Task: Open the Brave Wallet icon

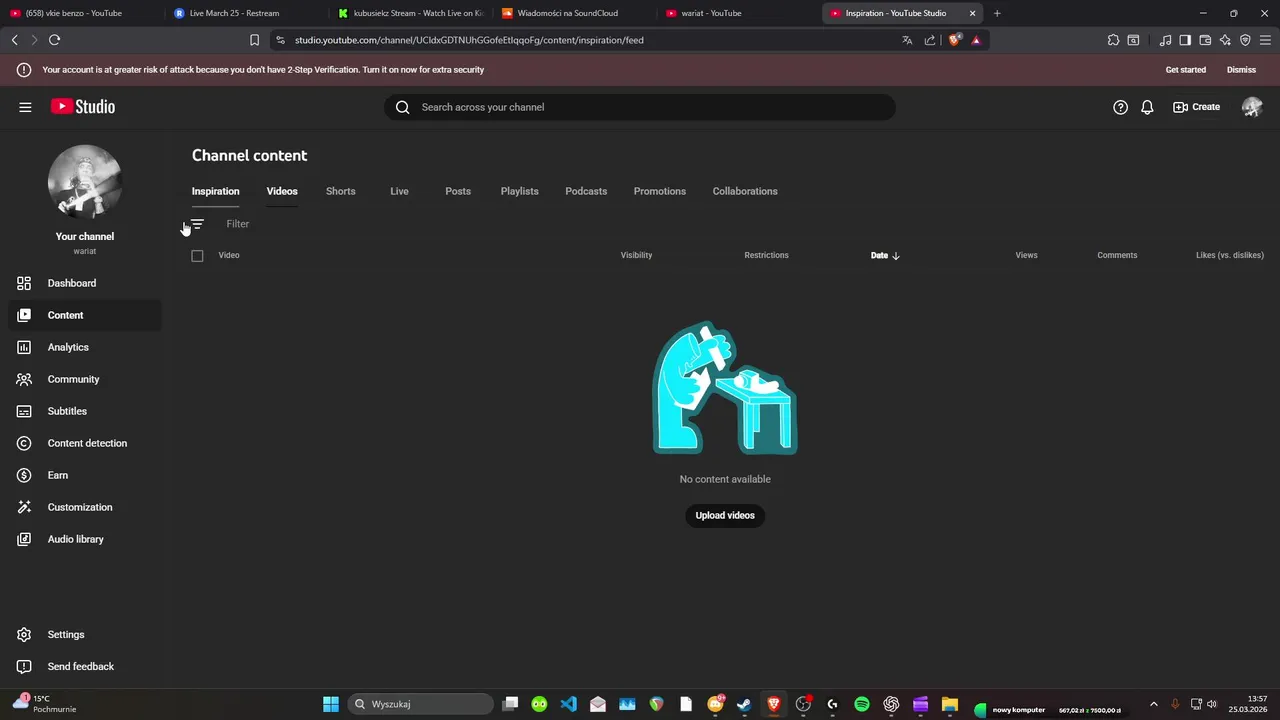Action: pyautogui.click(x=1205, y=40)
